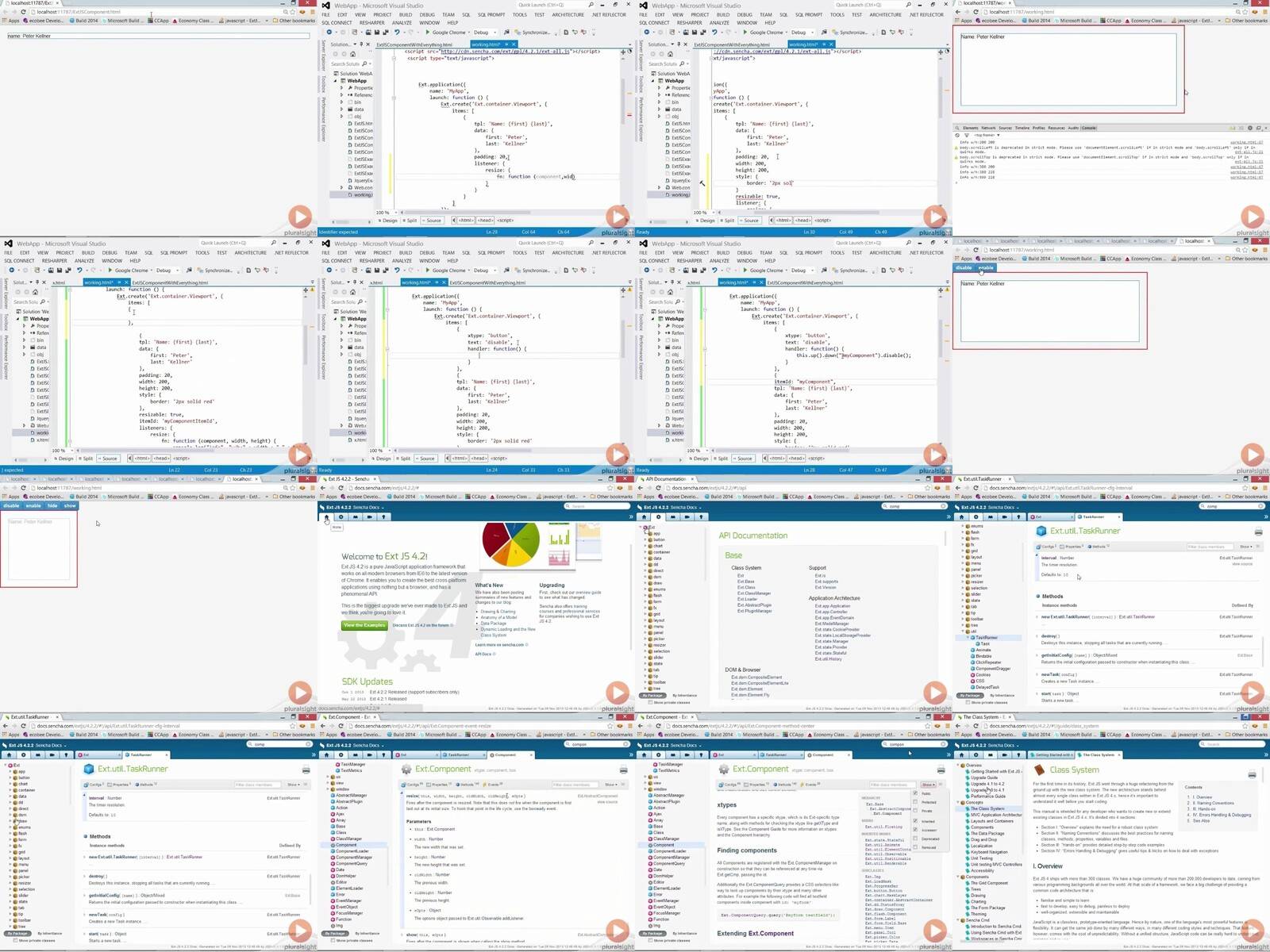Toggle Accessor checkbox in the Show dropdown
Viewport: 1270px width, 952px height.
[x=917, y=830]
